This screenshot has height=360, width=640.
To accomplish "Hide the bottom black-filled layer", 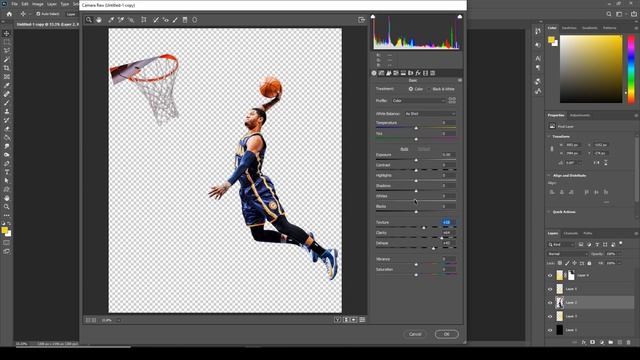I will 550,330.
